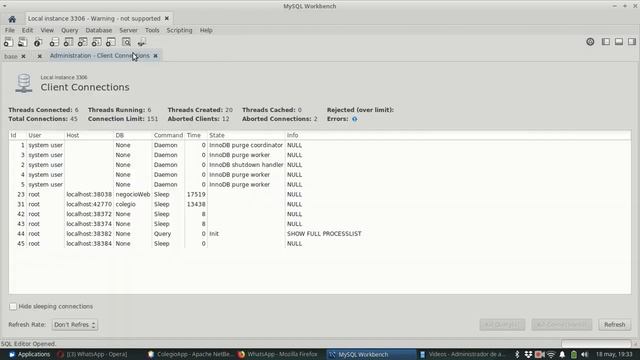Select Local instance 3306 connection tab
The height and width of the screenshot is (360, 640).
(94, 18)
